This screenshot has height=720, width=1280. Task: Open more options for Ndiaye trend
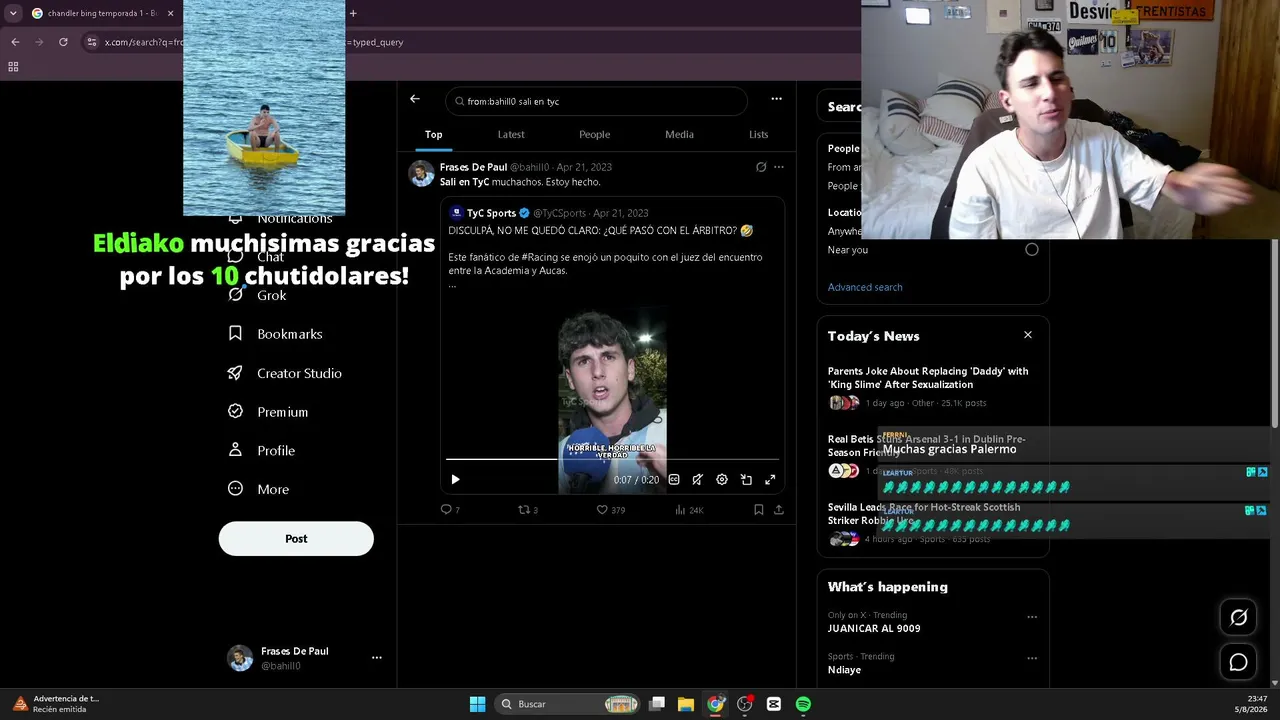(1032, 658)
